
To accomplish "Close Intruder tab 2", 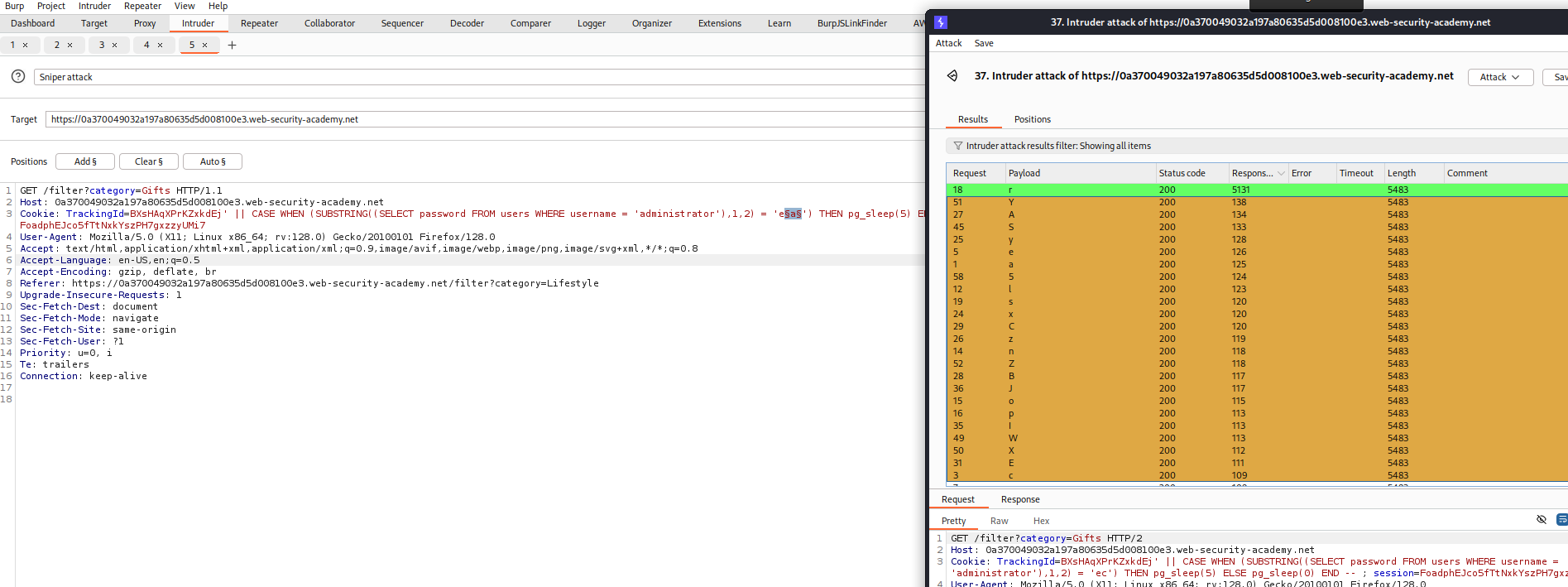I will point(70,46).
